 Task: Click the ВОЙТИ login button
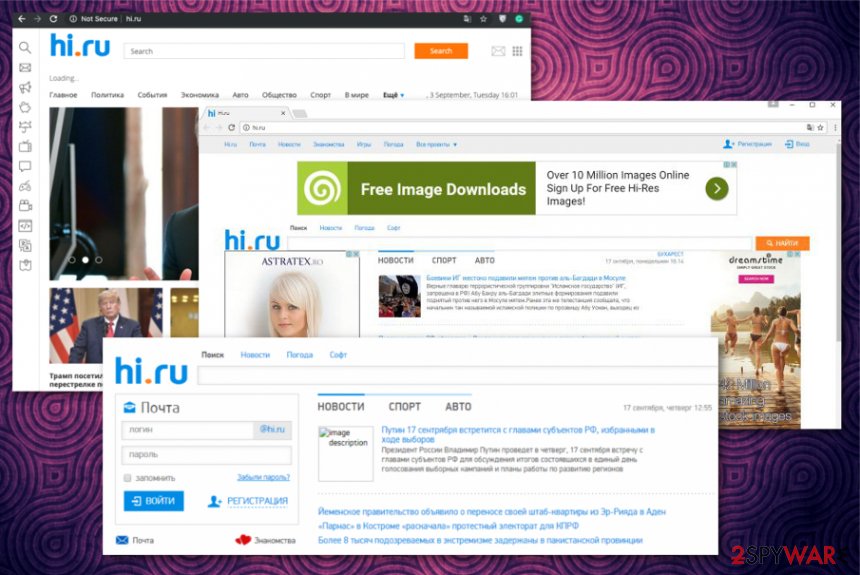[154, 501]
